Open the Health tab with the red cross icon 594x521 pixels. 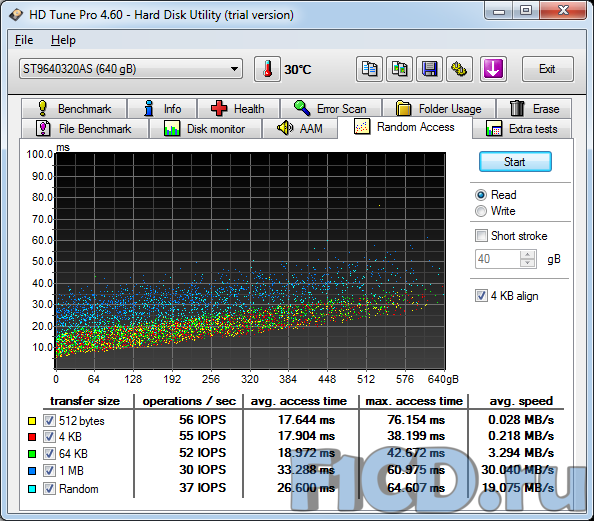point(238,109)
